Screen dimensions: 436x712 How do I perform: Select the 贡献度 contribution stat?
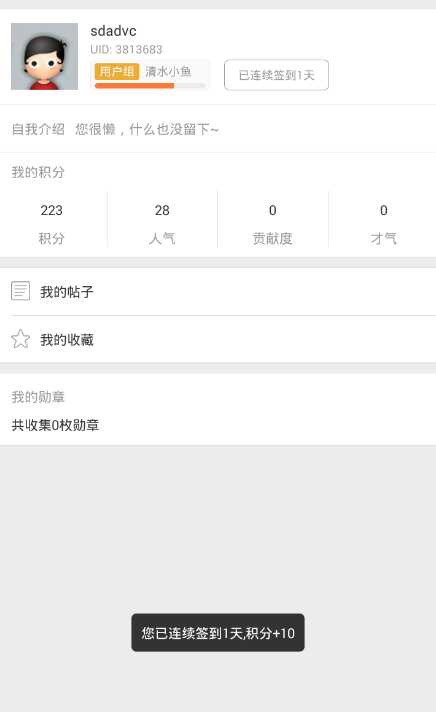[x=272, y=223]
